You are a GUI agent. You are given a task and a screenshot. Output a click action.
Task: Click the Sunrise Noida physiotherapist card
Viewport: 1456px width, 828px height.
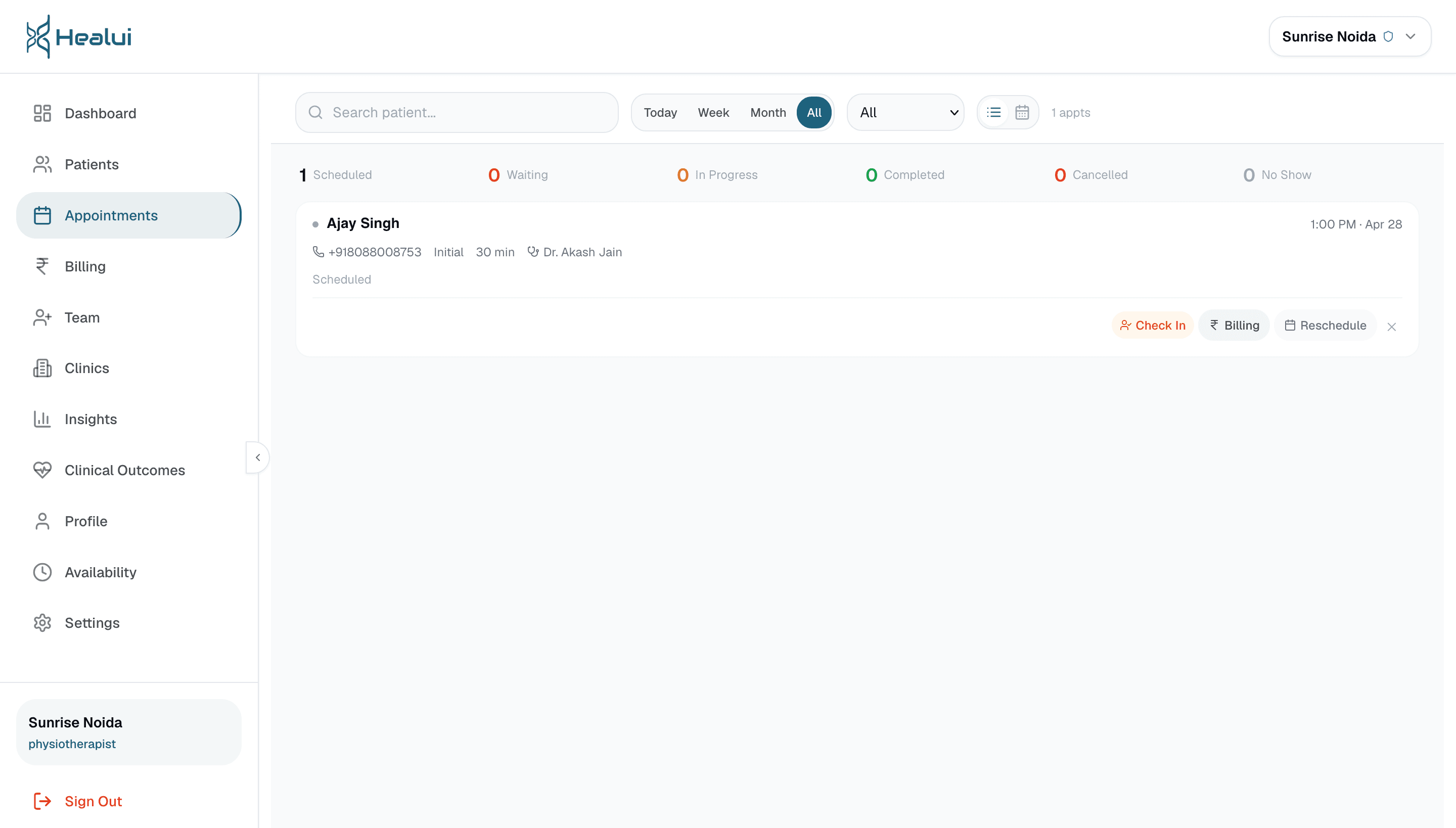click(x=128, y=732)
